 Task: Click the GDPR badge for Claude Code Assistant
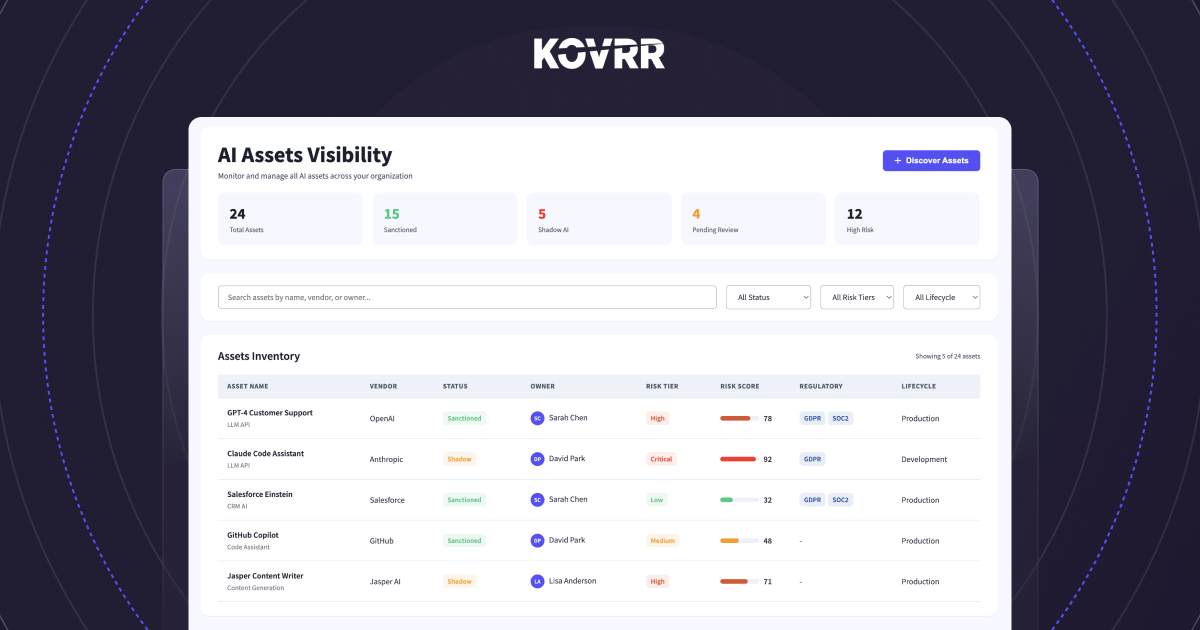812,458
